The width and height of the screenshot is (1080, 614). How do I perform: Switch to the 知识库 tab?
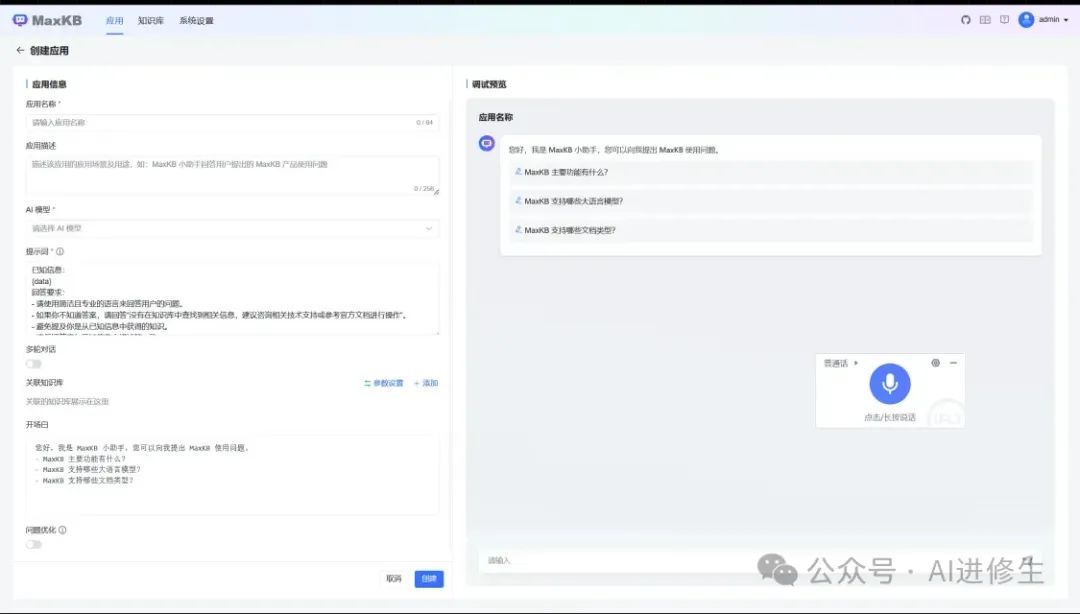tap(151, 21)
